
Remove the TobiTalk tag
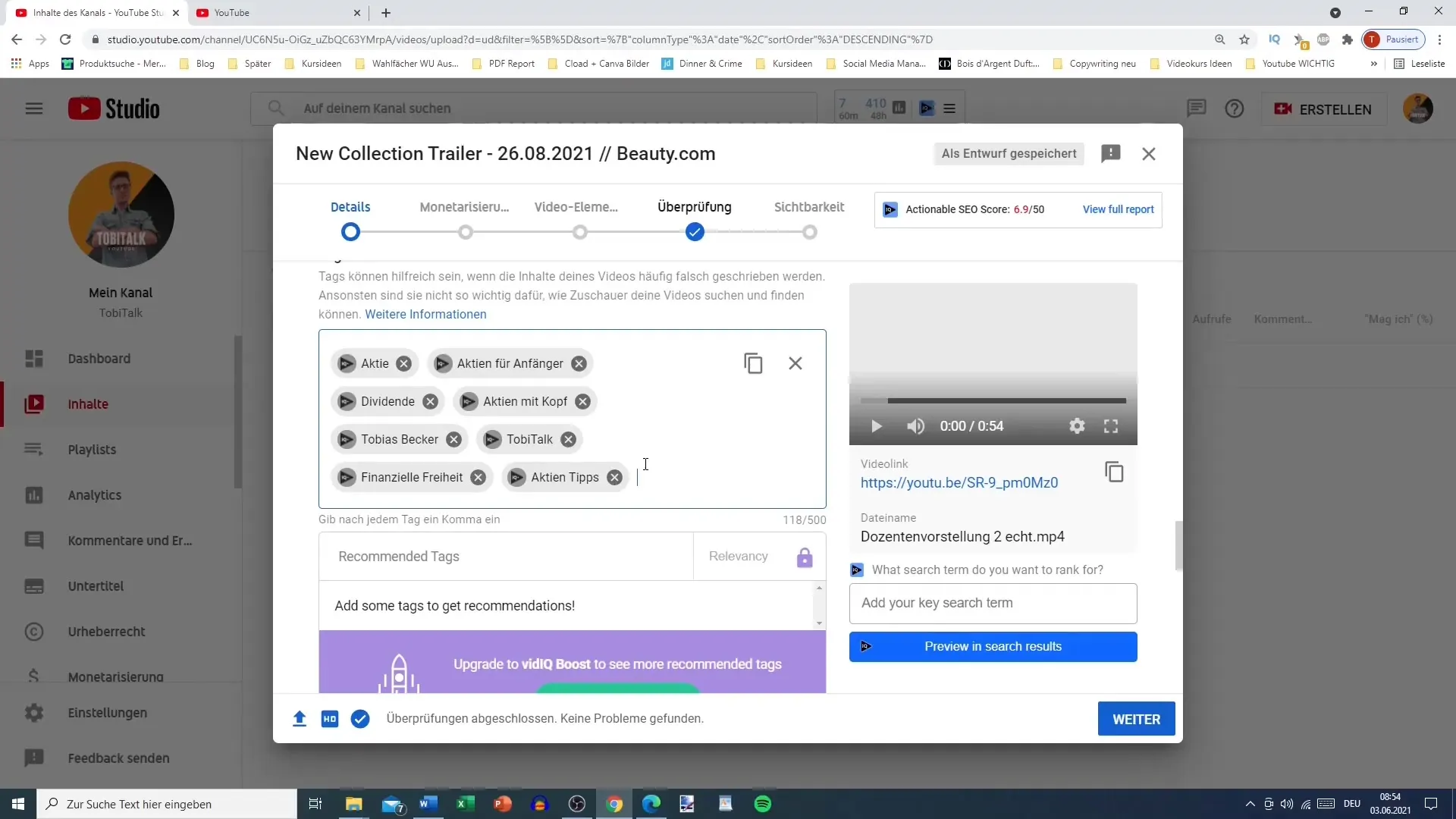point(570,439)
